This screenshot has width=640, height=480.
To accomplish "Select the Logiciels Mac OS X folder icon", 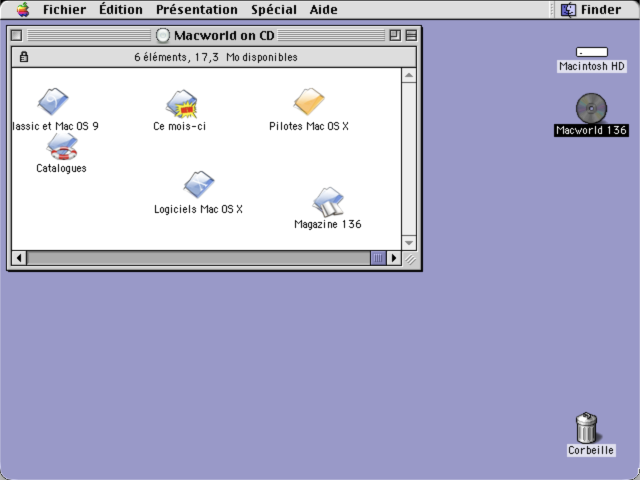I will point(199,184).
